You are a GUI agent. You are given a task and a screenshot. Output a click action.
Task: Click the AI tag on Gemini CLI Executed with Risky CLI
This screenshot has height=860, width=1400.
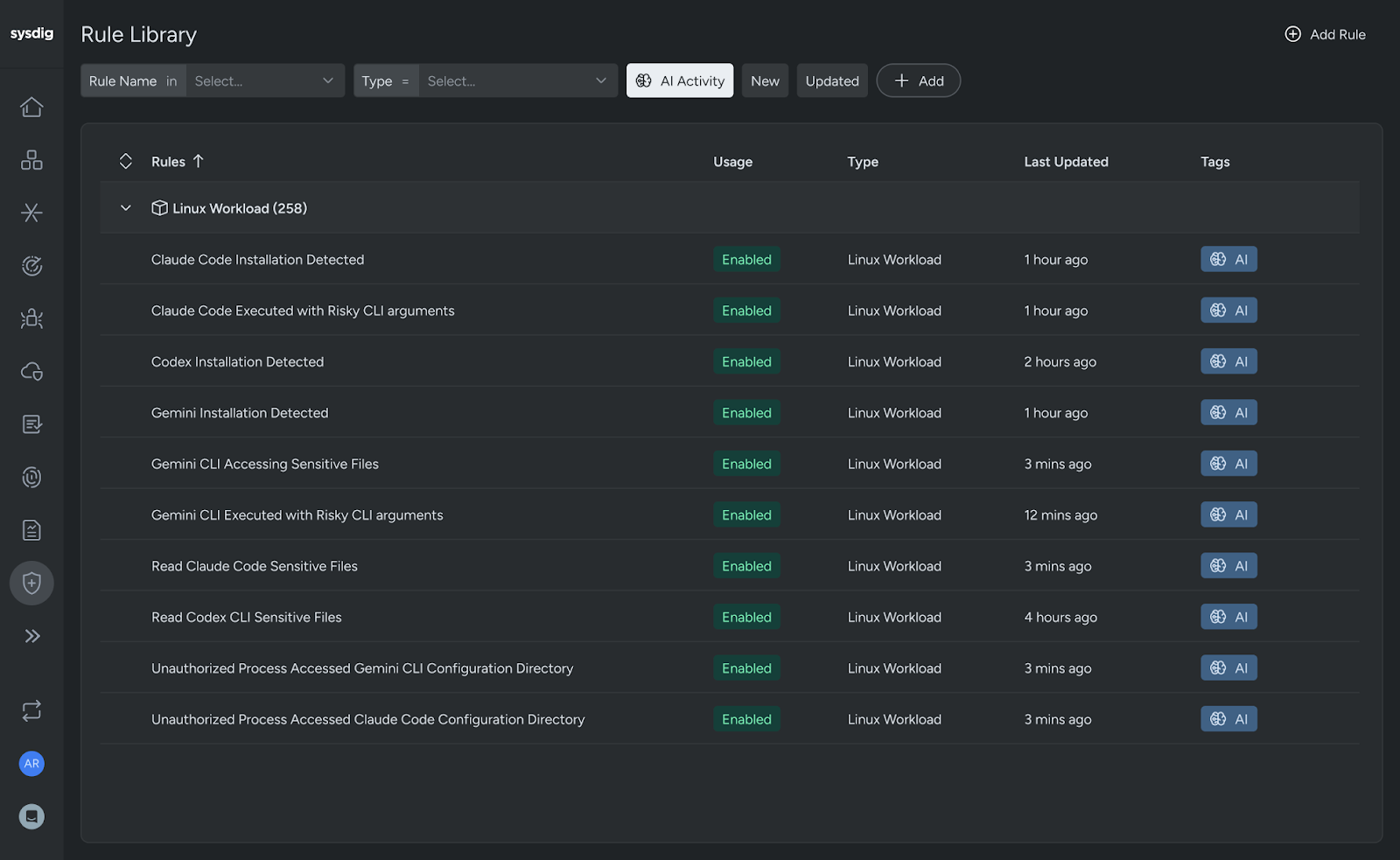click(1228, 514)
